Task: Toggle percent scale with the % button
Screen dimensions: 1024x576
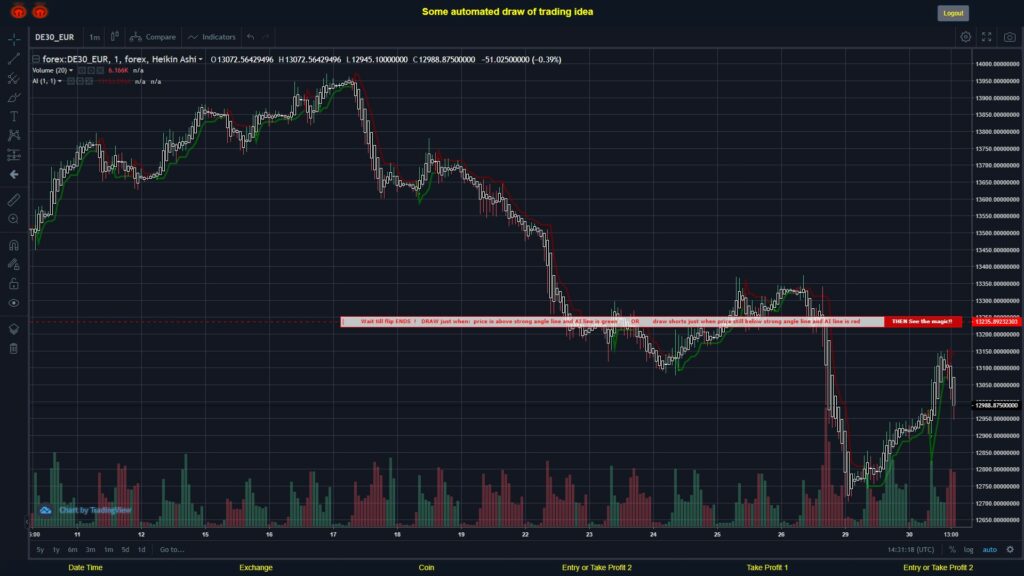Action: (952, 550)
